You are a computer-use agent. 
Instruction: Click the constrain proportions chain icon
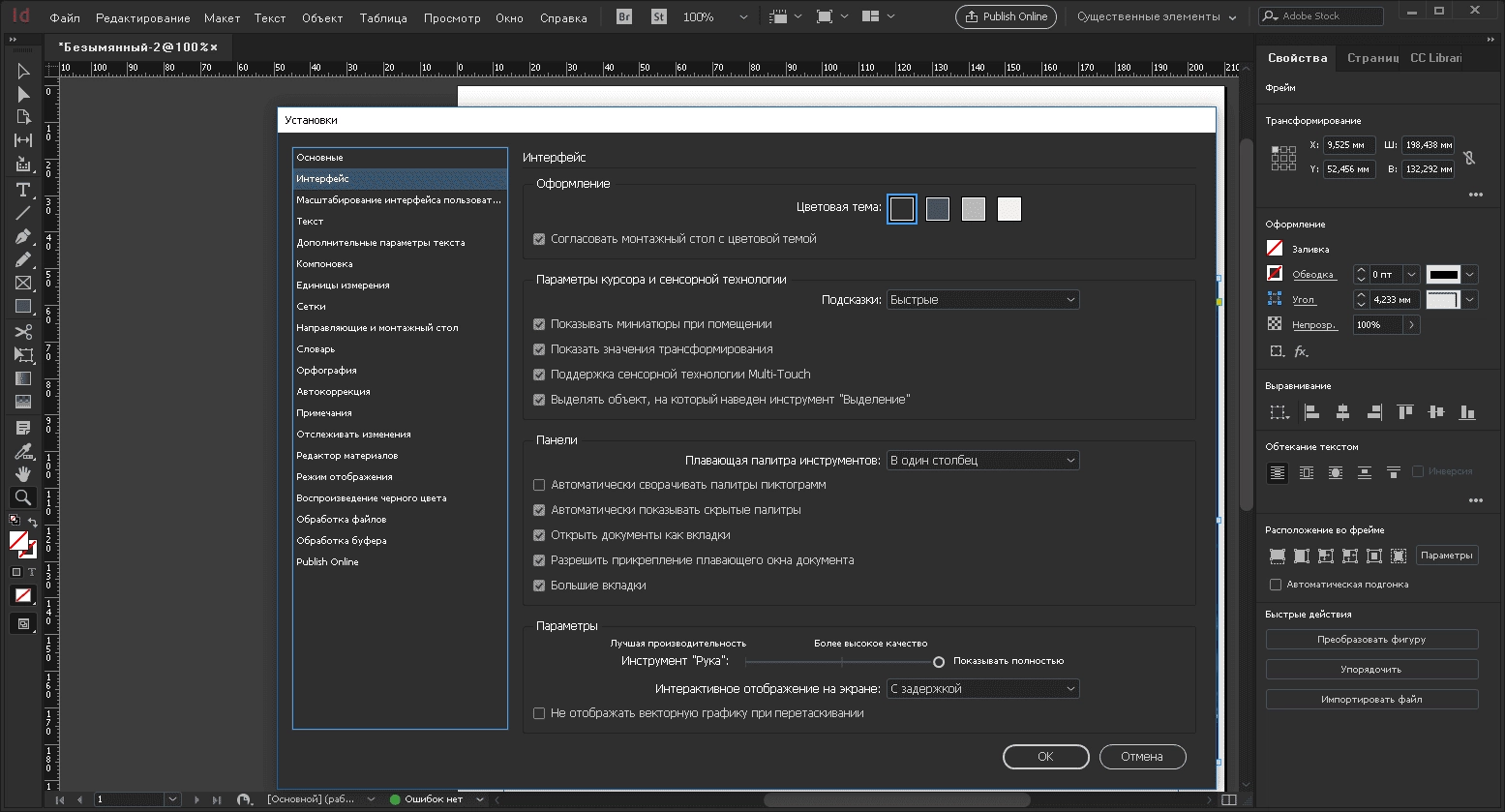[x=1468, y=158]
